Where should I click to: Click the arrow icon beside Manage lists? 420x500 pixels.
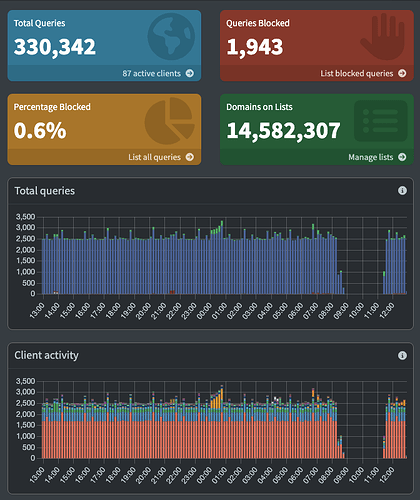[402, 157]
